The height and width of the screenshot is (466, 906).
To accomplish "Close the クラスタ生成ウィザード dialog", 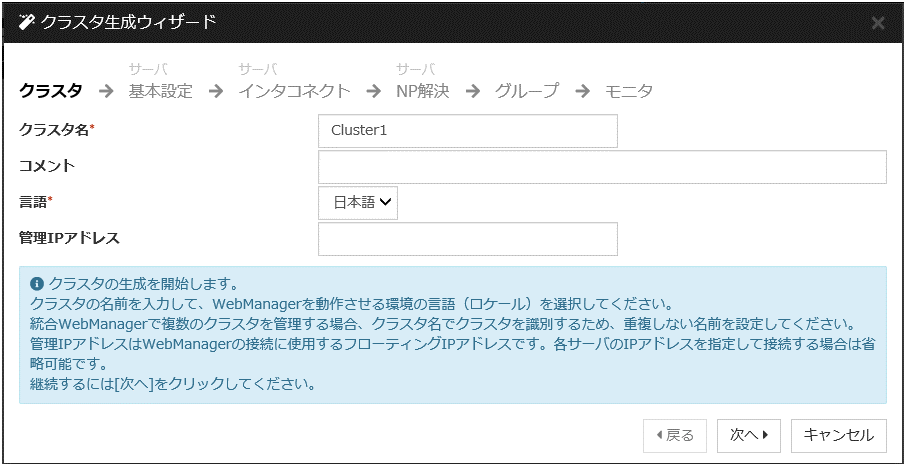I will [877, 23].
